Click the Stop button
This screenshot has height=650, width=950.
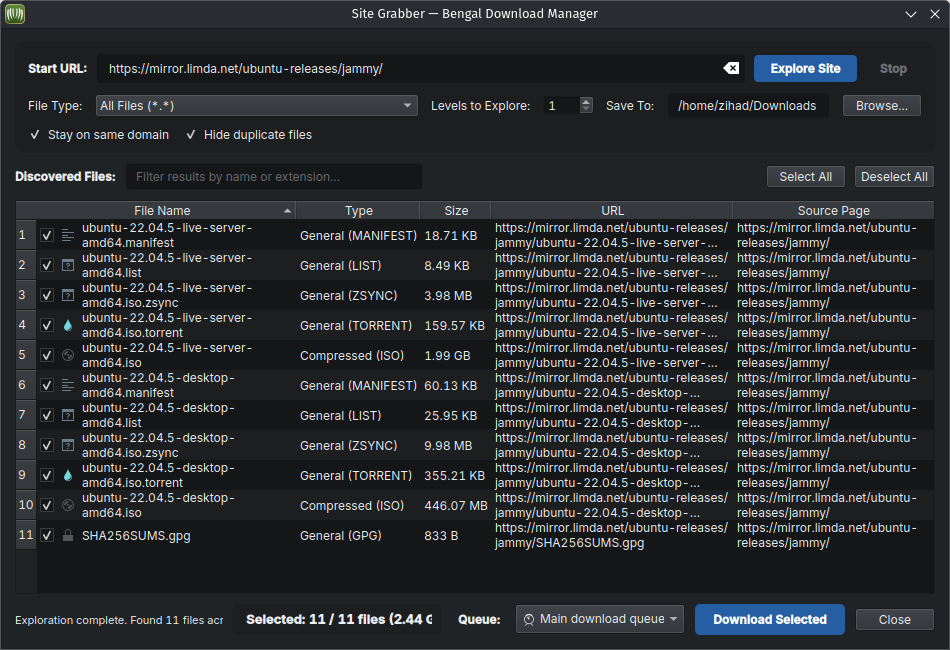click(x=893, y=68)
